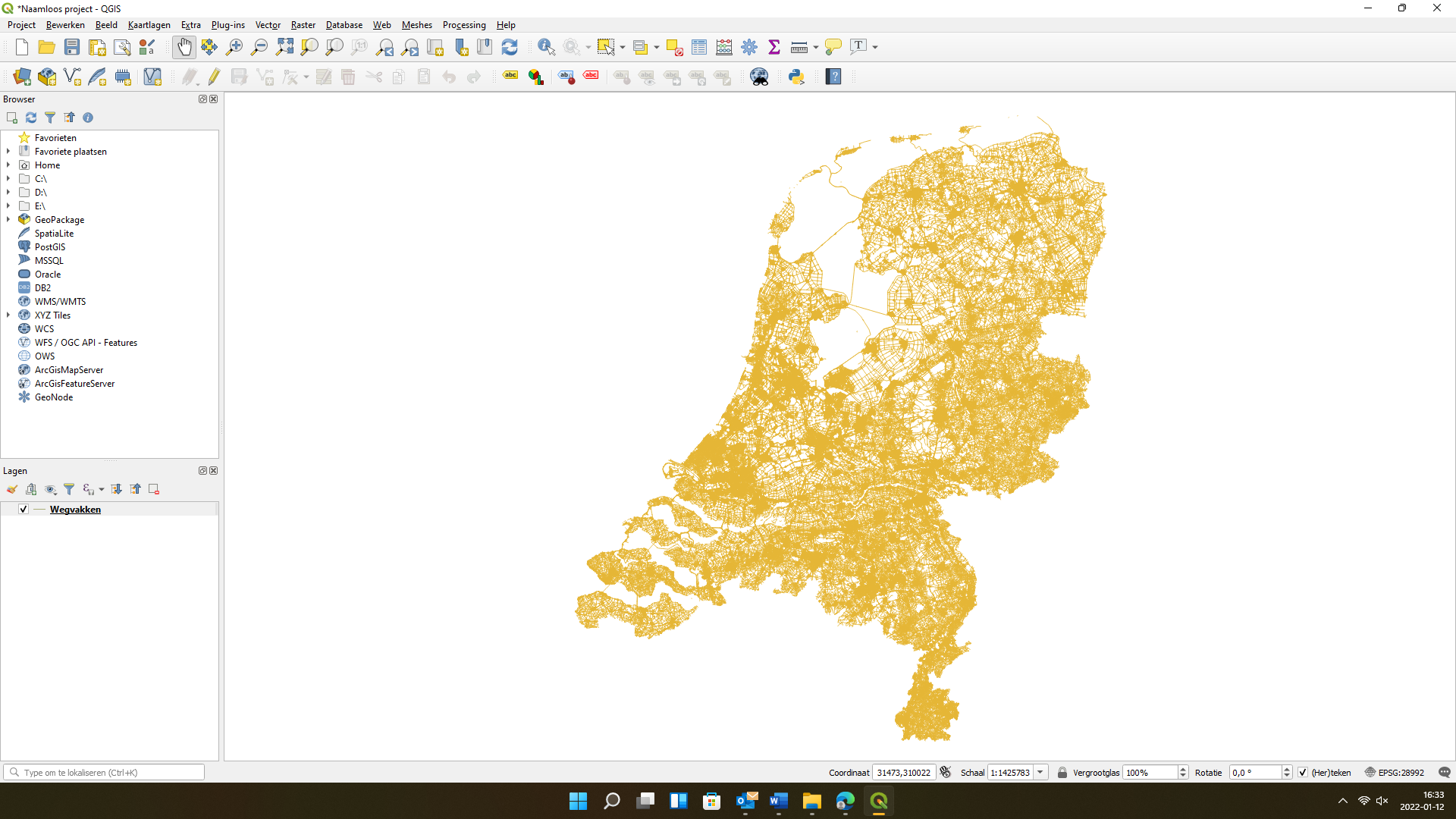Activate the Pan Map hand tool

click(x=184, y=47)
